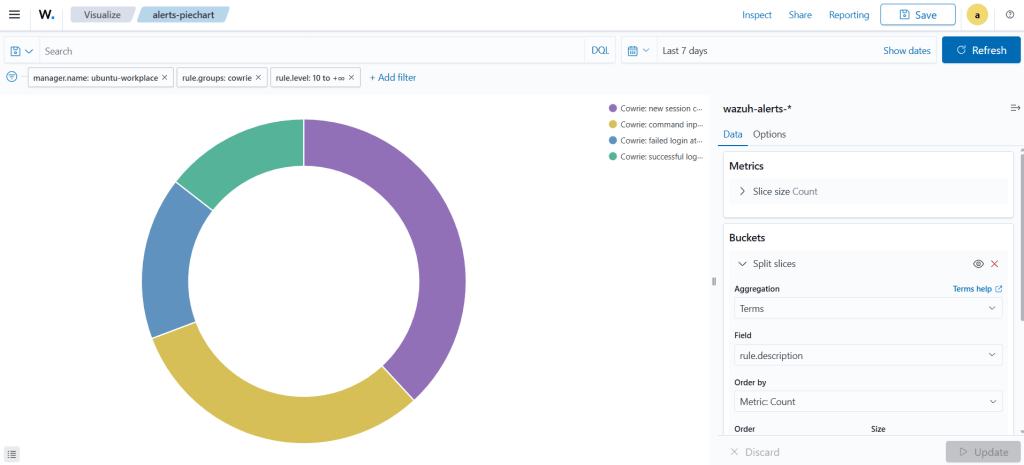Expand the Slice size Count metric
The width and height of the screenshot is (1024, 465).
click(x=742, y=191)
